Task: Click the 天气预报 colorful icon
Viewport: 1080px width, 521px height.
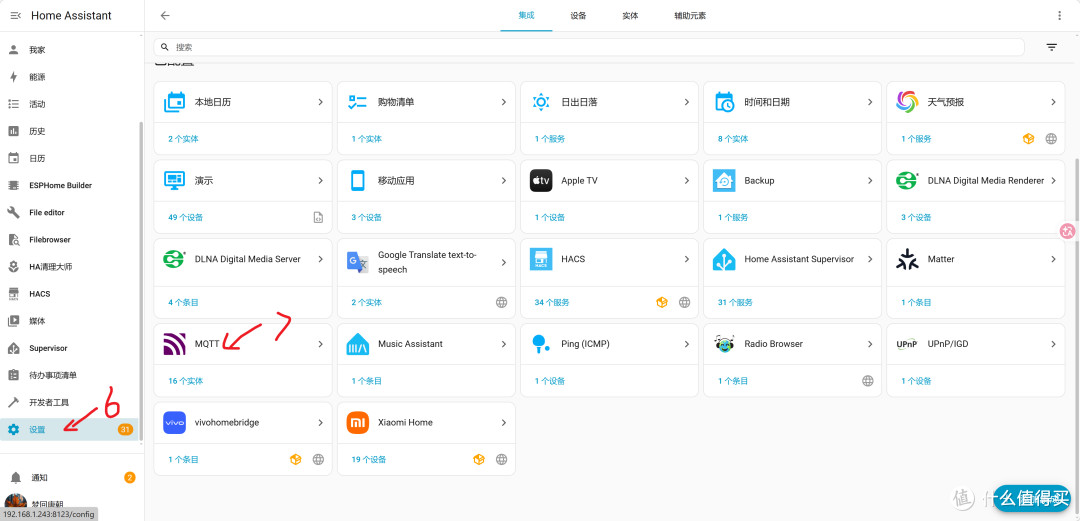Action: [x=907, y=102]
